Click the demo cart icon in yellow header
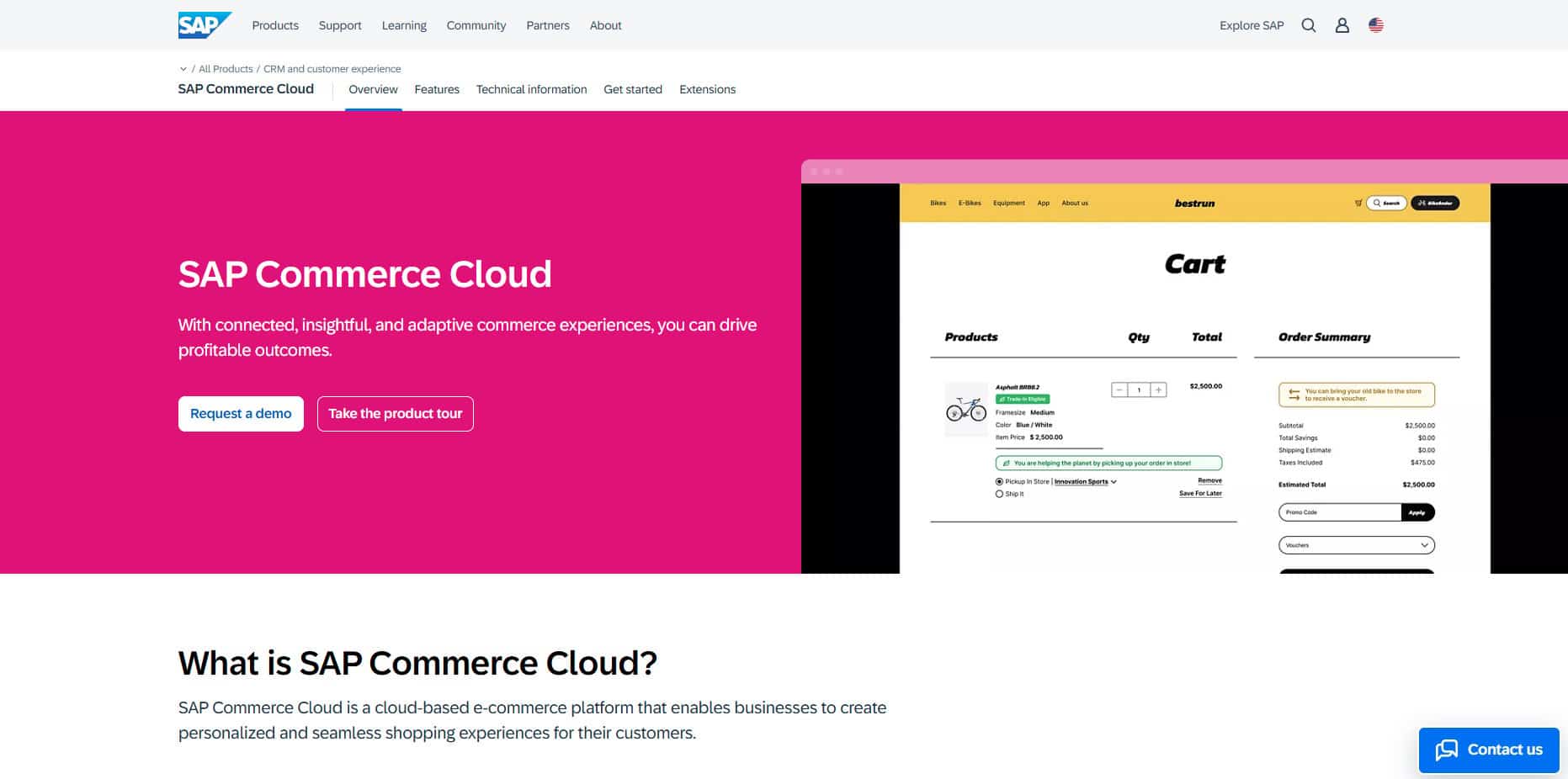 point(1358,203)
